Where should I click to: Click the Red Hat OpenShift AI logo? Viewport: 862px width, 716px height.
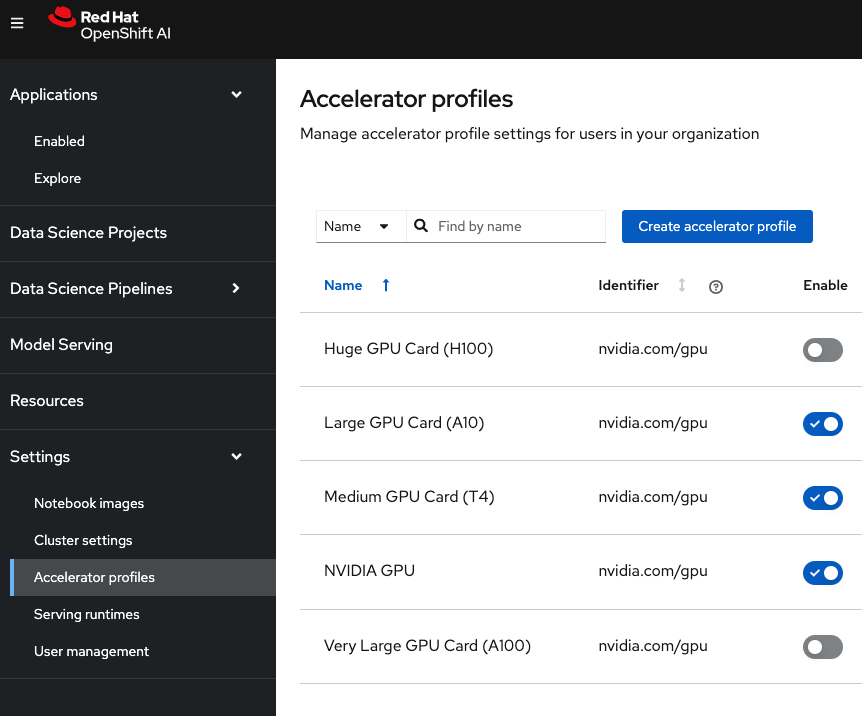click(109, 24)
